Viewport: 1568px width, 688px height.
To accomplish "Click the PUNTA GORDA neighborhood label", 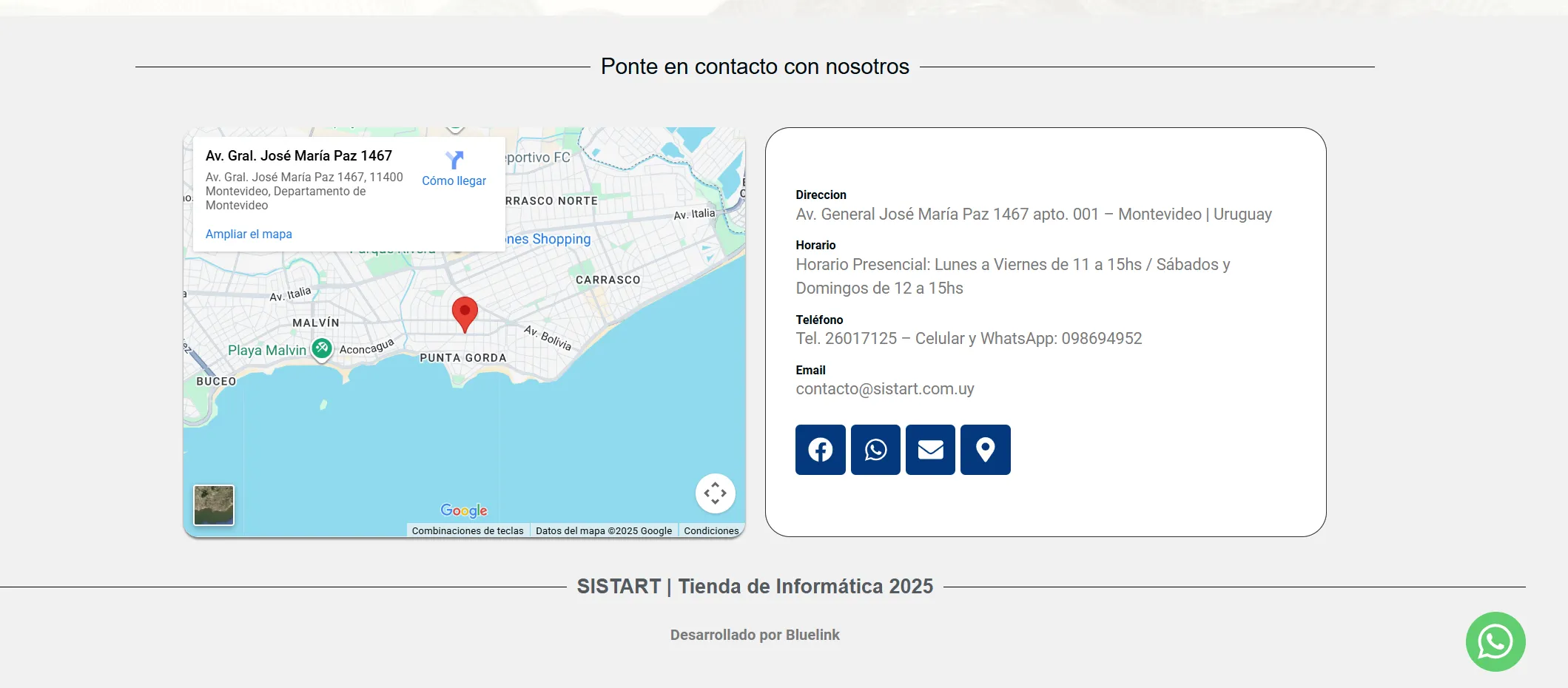I will click(463, 358).
